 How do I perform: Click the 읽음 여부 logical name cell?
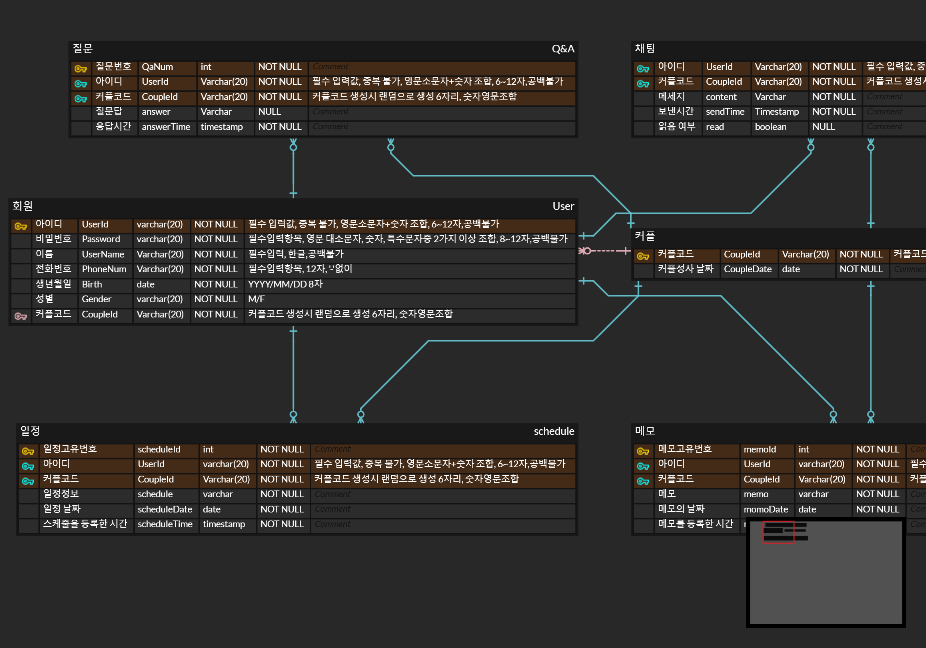point(678,127)
